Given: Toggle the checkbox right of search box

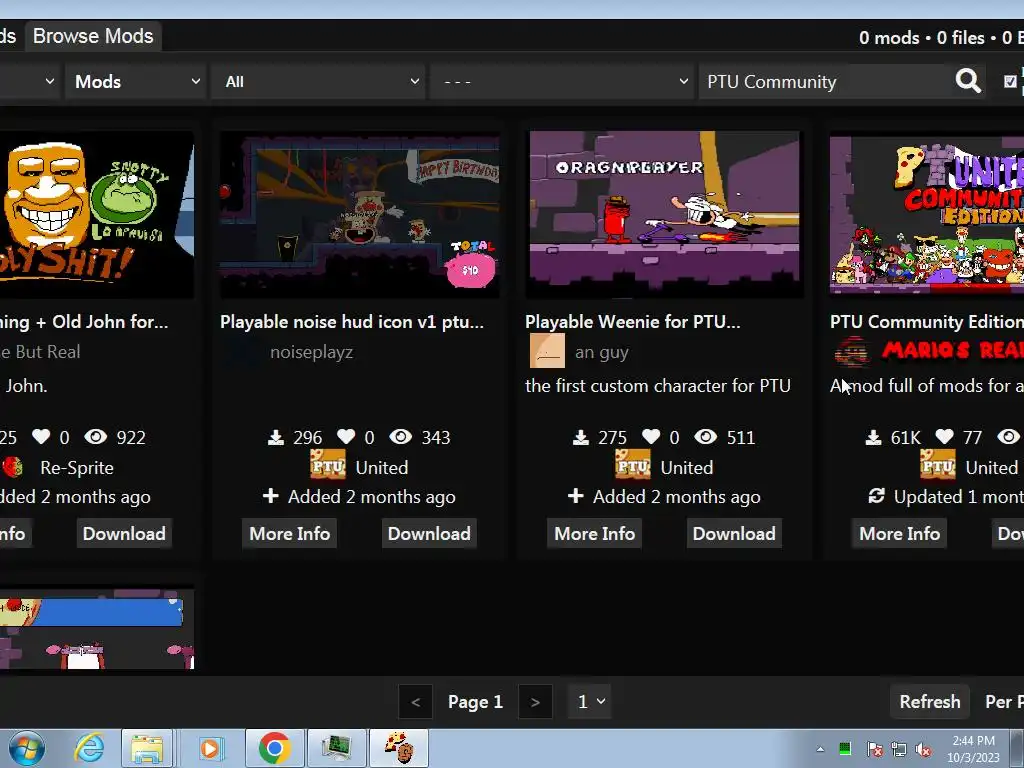Looking at the screenshot, I should [1010, 82].
